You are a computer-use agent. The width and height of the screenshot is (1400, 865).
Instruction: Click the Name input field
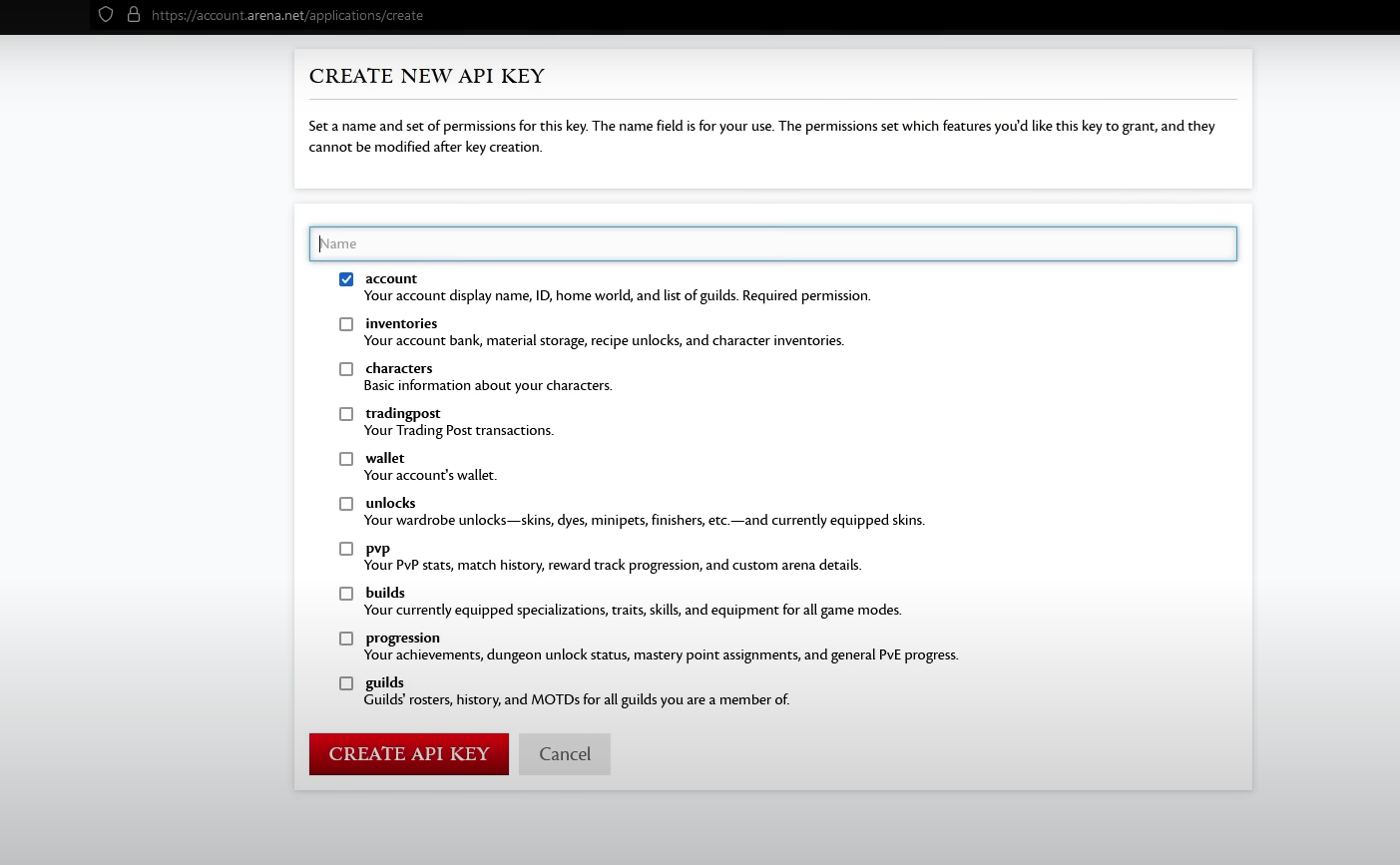point(773,243)
